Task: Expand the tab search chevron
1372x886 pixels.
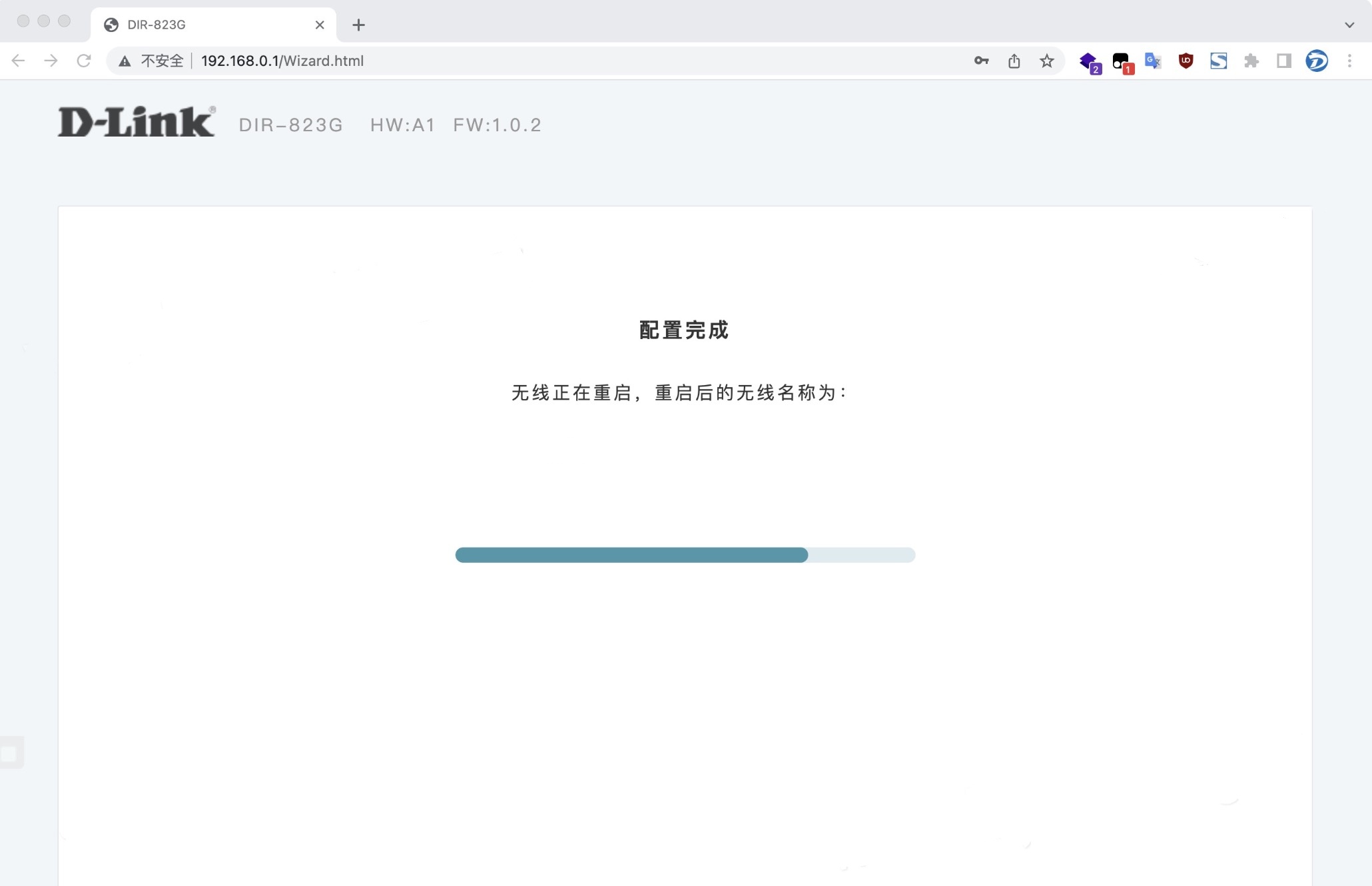Action: point(1349,25)
